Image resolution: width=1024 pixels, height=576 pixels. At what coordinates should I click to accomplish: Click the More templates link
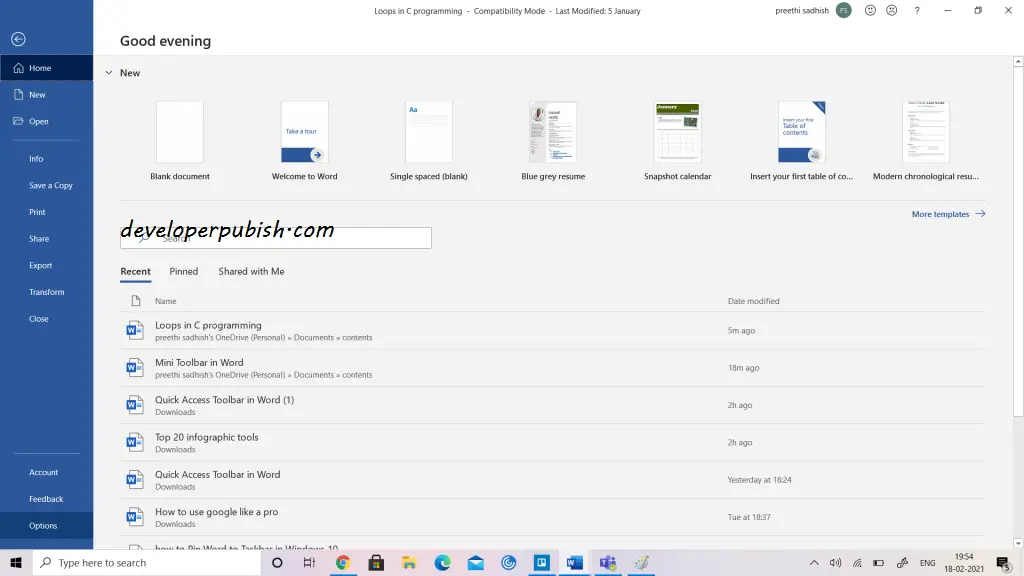[948, 214]
